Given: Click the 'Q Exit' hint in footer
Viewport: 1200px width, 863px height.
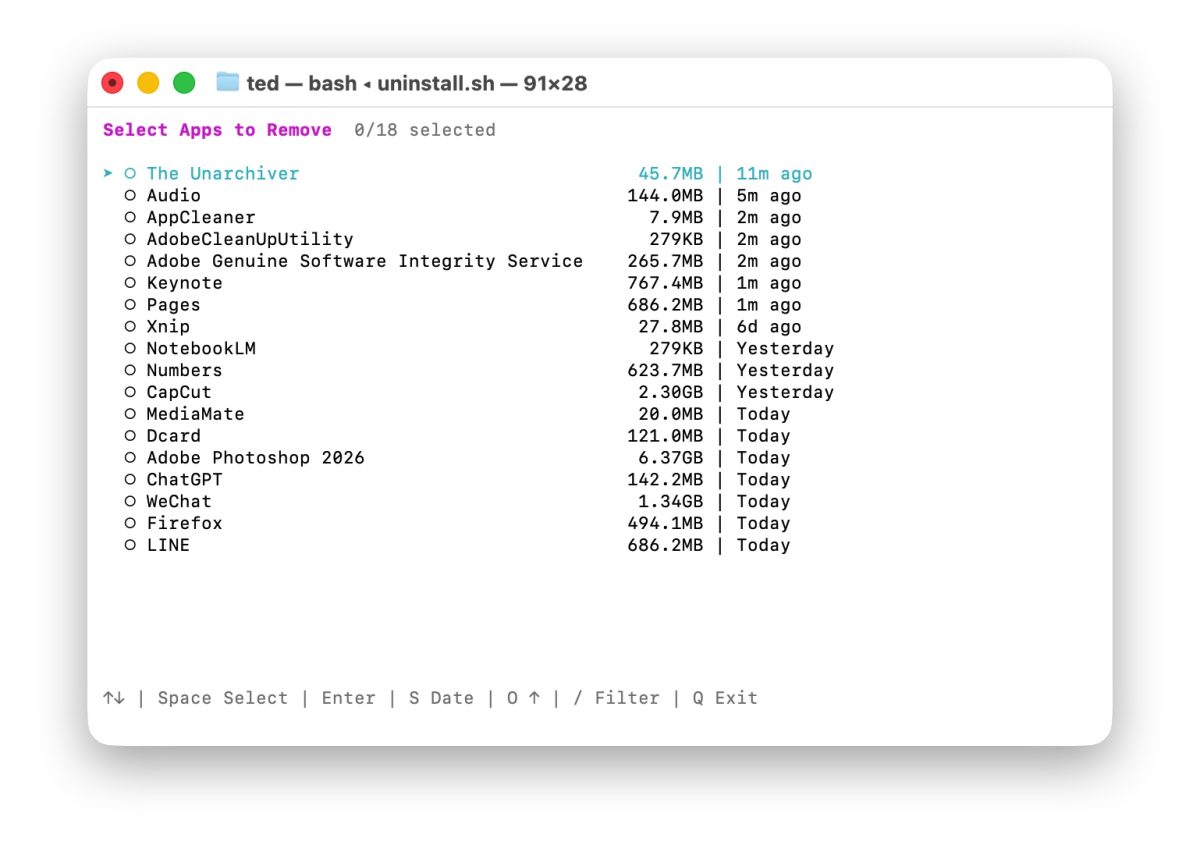Looking at the screenshot, I should coord(725,698).
